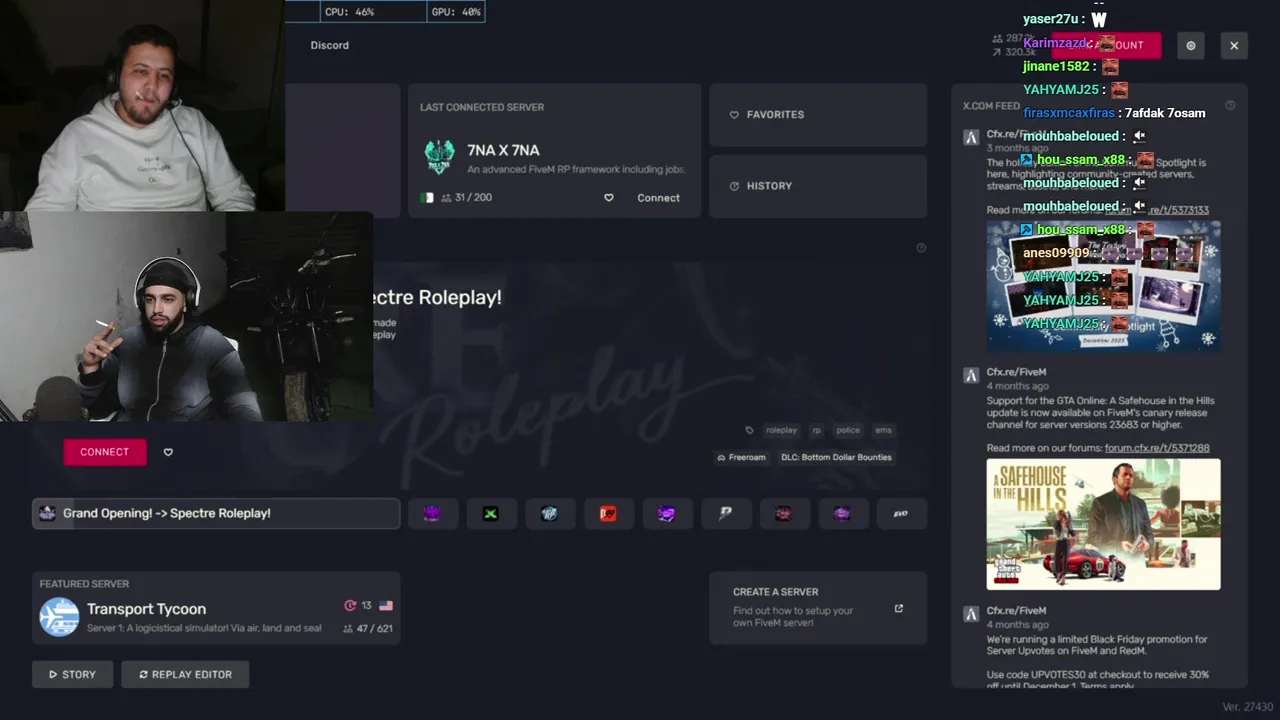Click the Transport Tycoon server logo
The image size is (1280, 720).
(x=59, y=617)
